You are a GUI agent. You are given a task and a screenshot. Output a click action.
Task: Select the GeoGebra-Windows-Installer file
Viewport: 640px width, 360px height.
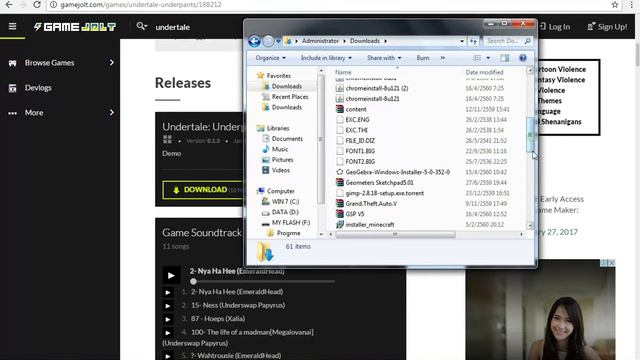coord(393,172)
